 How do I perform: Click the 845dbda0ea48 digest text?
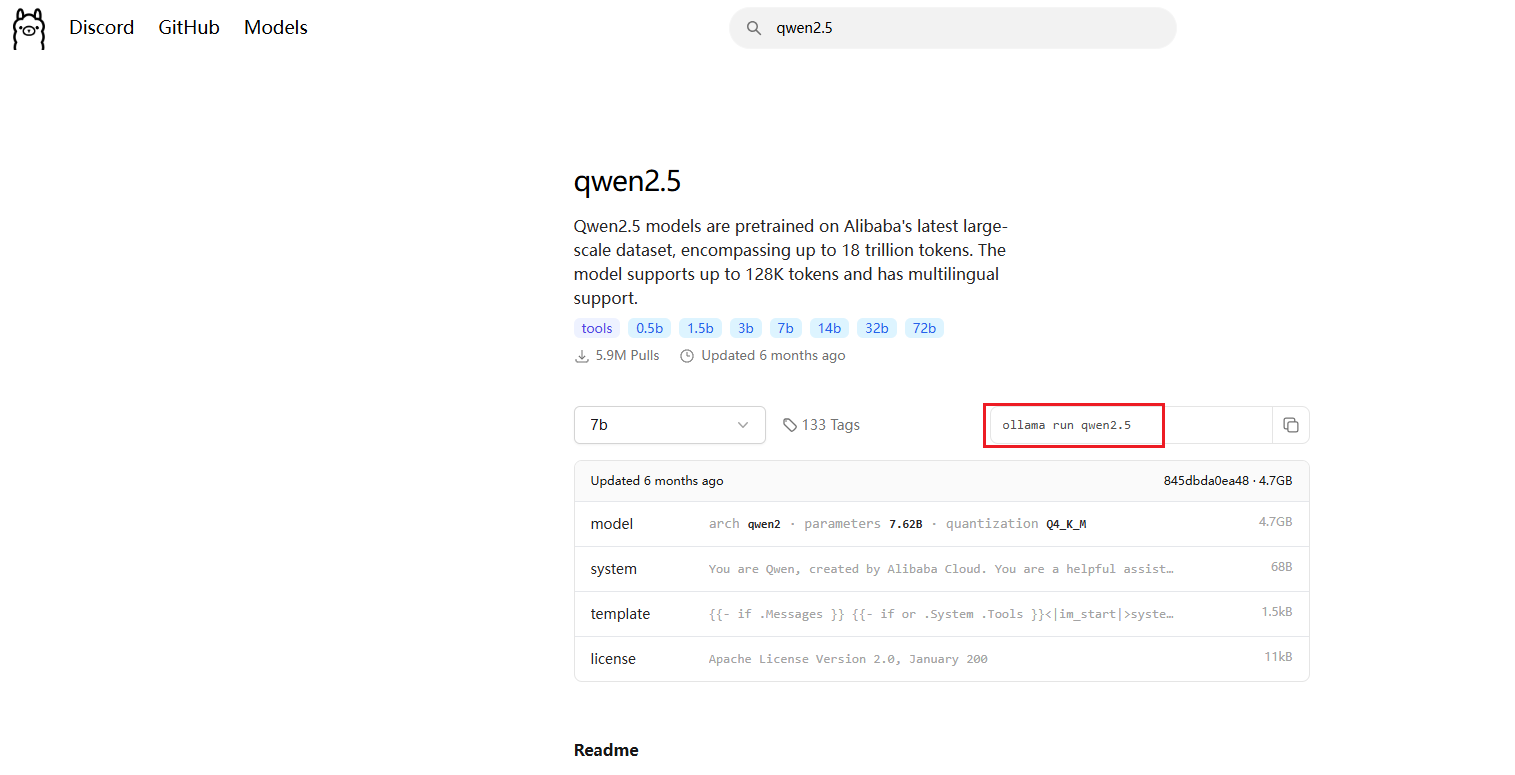point(1206,481)
